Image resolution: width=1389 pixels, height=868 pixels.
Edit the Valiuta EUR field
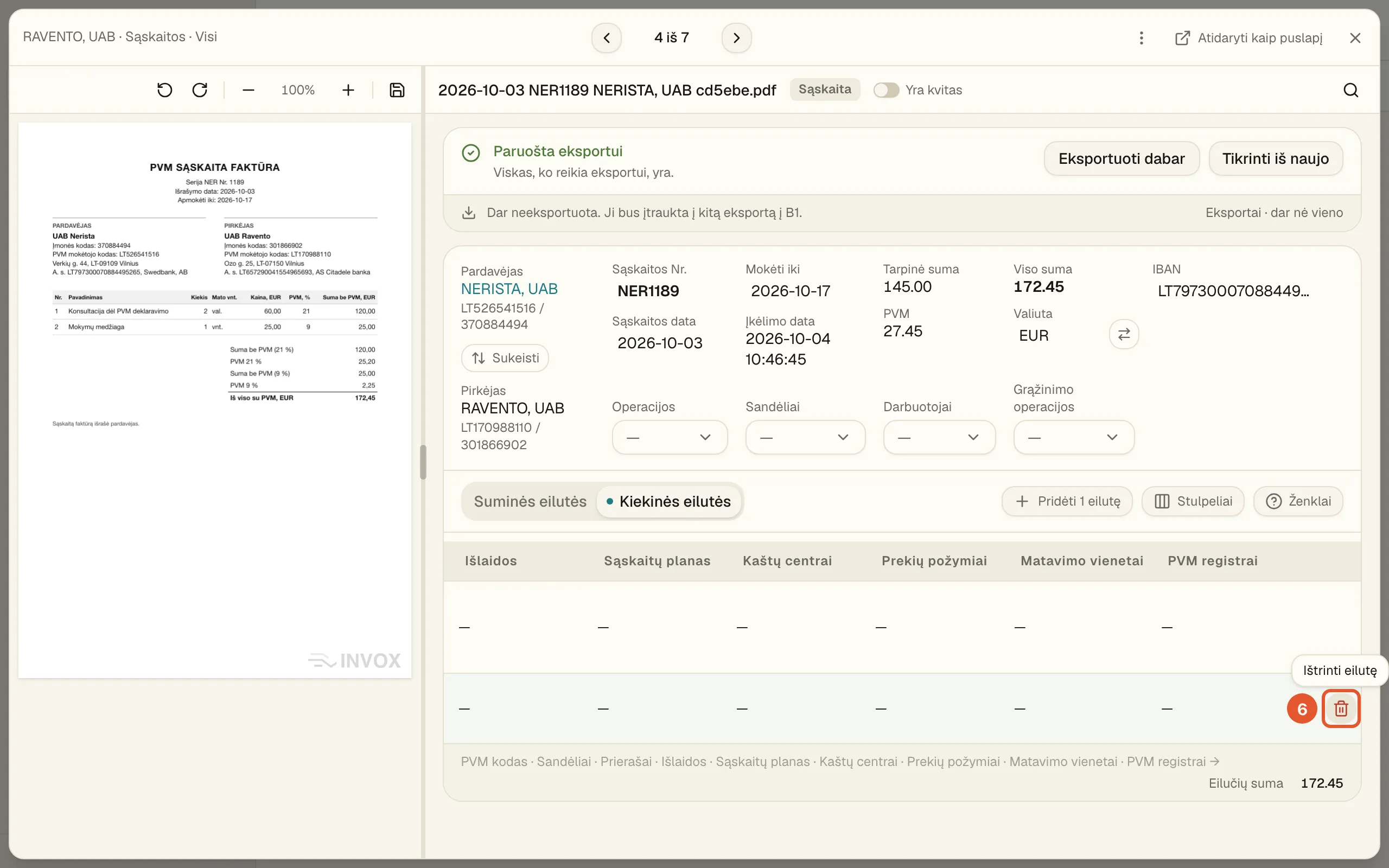(x=1033, y=336)
